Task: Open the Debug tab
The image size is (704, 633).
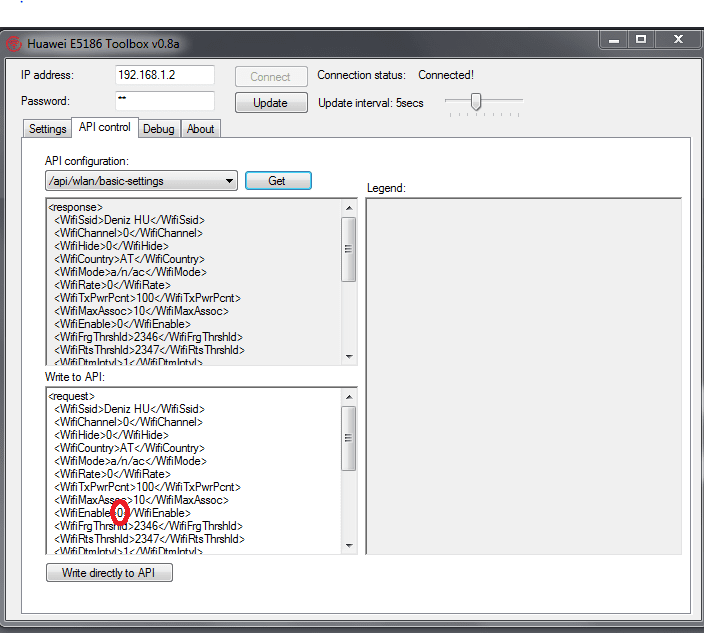Action: pyautogui.click(x=158, y=129)
